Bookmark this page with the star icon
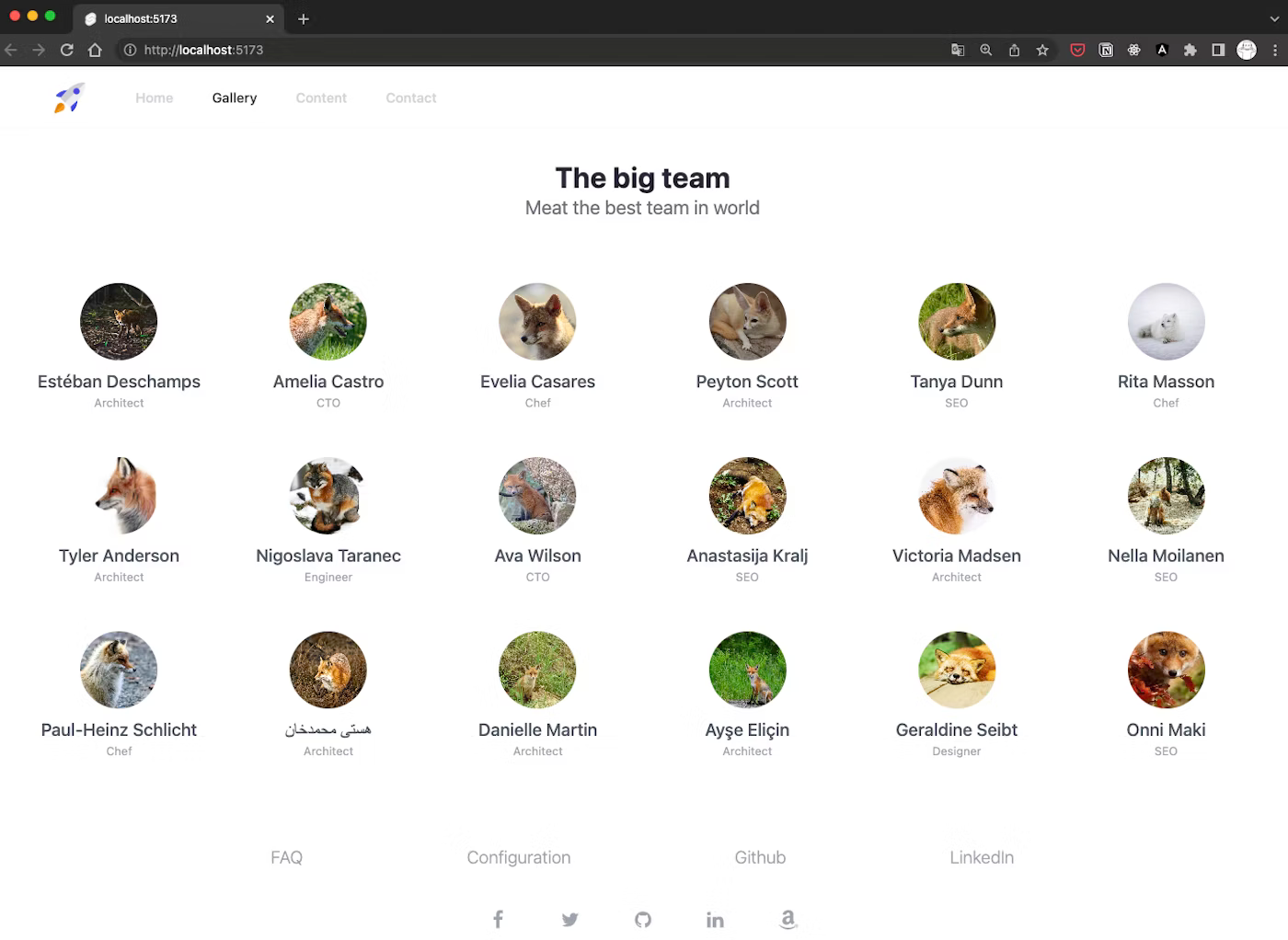 pos(1042,50)
